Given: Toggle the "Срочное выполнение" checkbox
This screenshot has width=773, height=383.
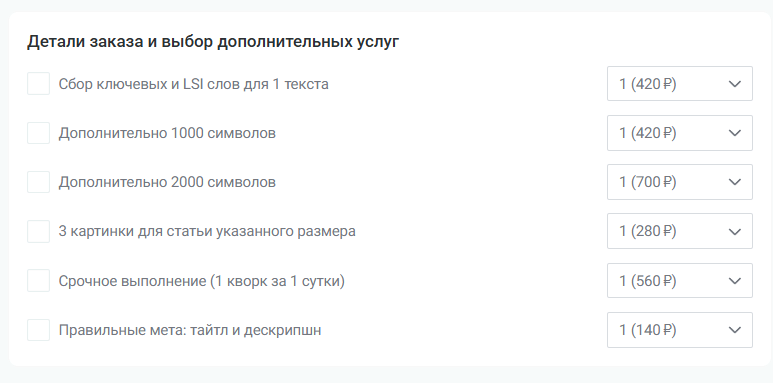Looking at the screenshot, I should click(x=38, y=280).
